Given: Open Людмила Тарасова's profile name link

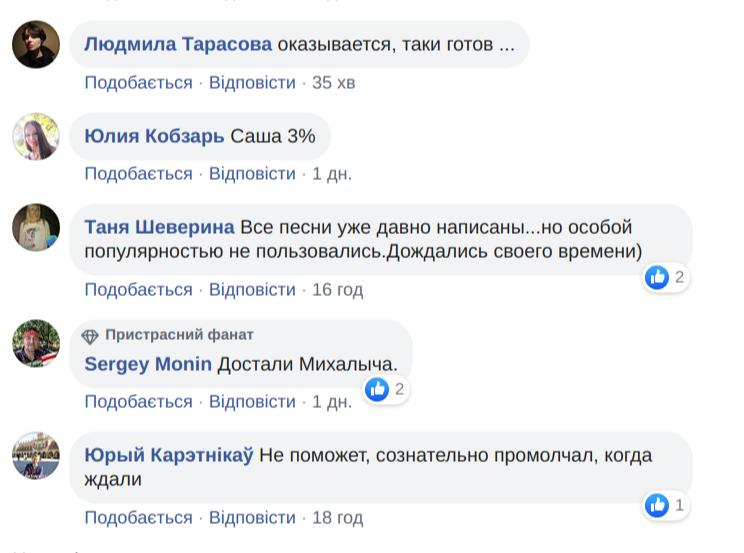Looking at the screenshot, I should click(x=178, y=45).
